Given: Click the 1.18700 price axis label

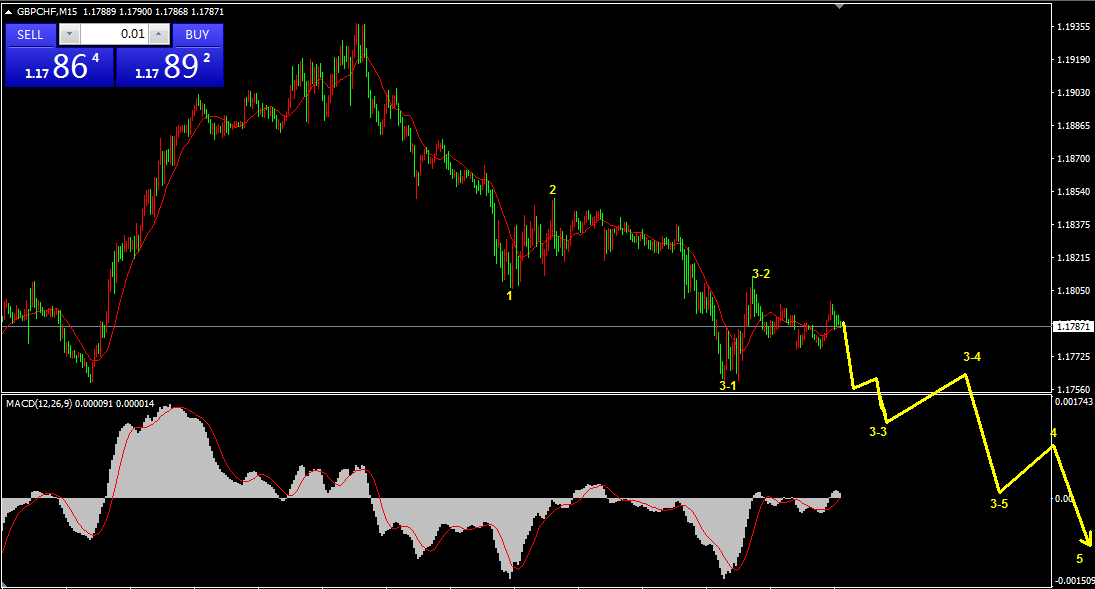Looking at the screenshot, I should pos(1073,159).
